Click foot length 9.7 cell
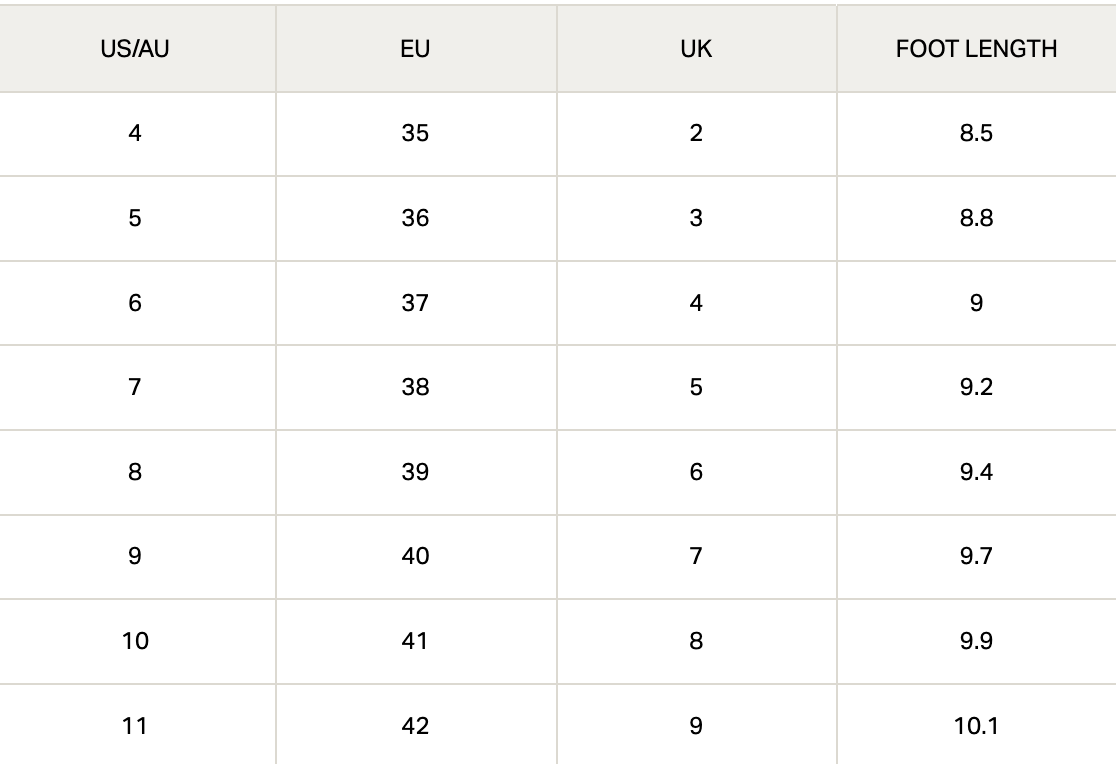 click(x=976, y=556)
